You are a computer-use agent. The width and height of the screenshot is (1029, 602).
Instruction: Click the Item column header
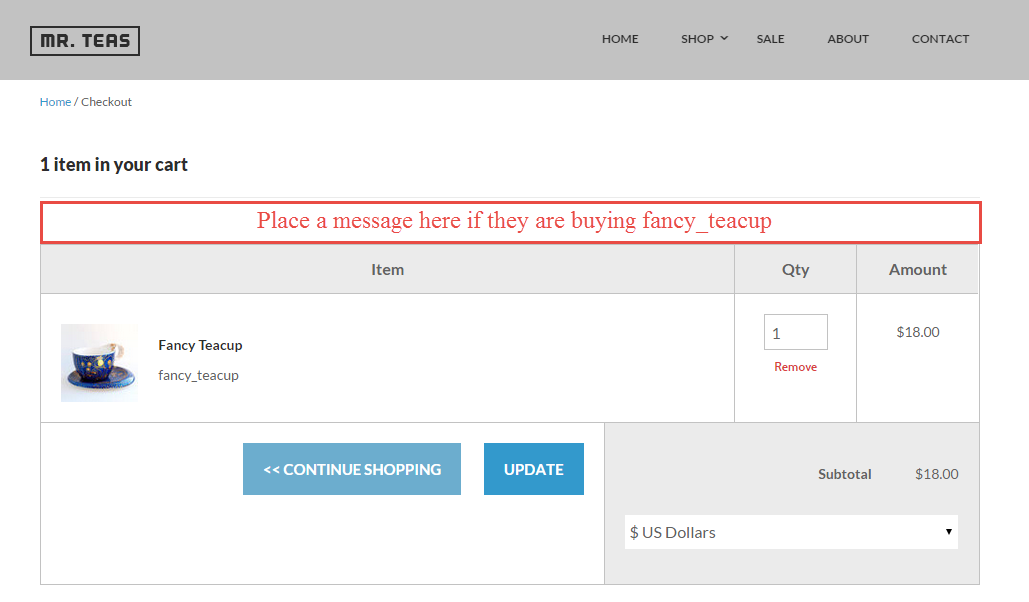387,269
